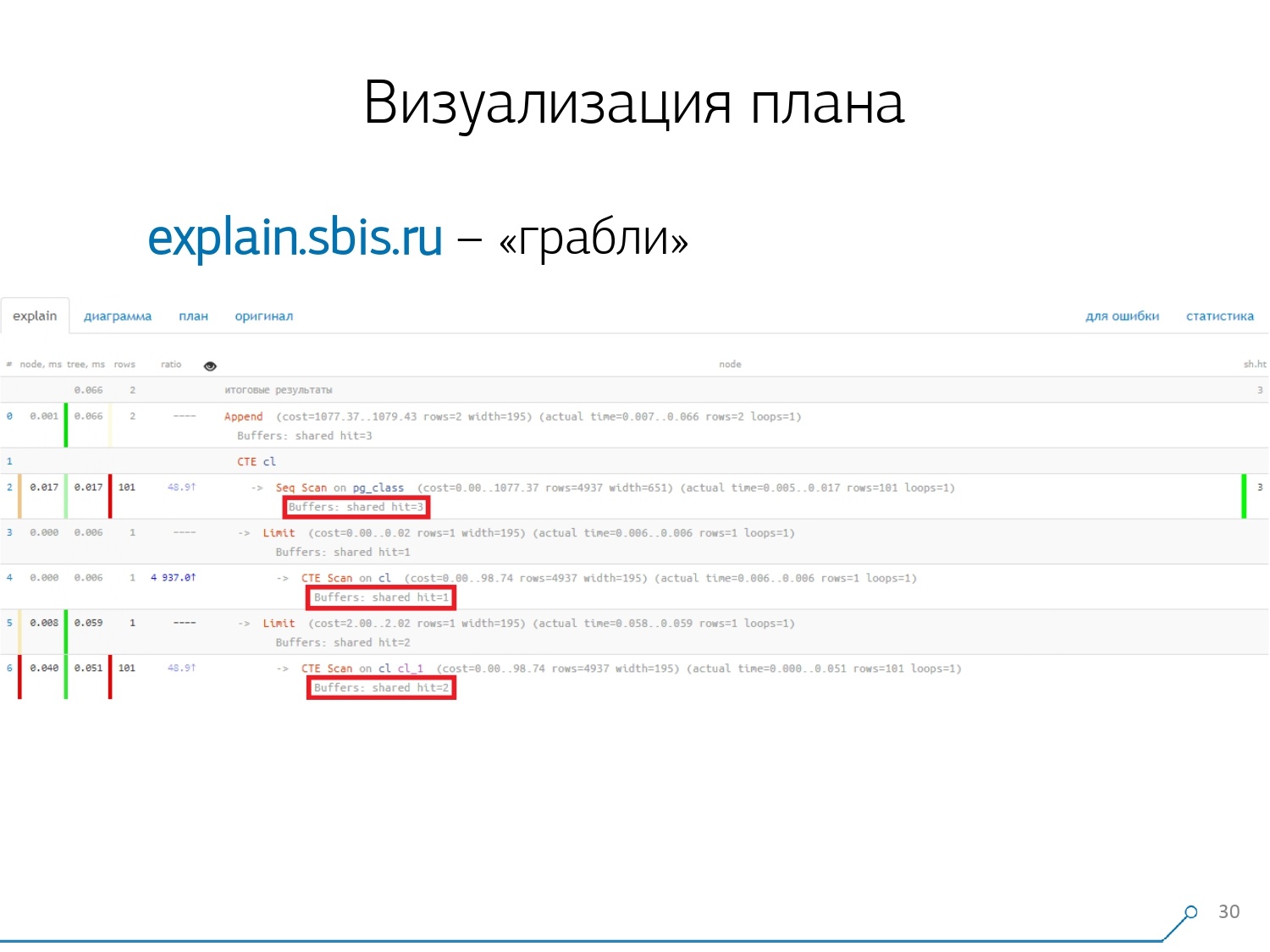
Task: Select Limit node in row 5
Action: click(x=279, y=624)
